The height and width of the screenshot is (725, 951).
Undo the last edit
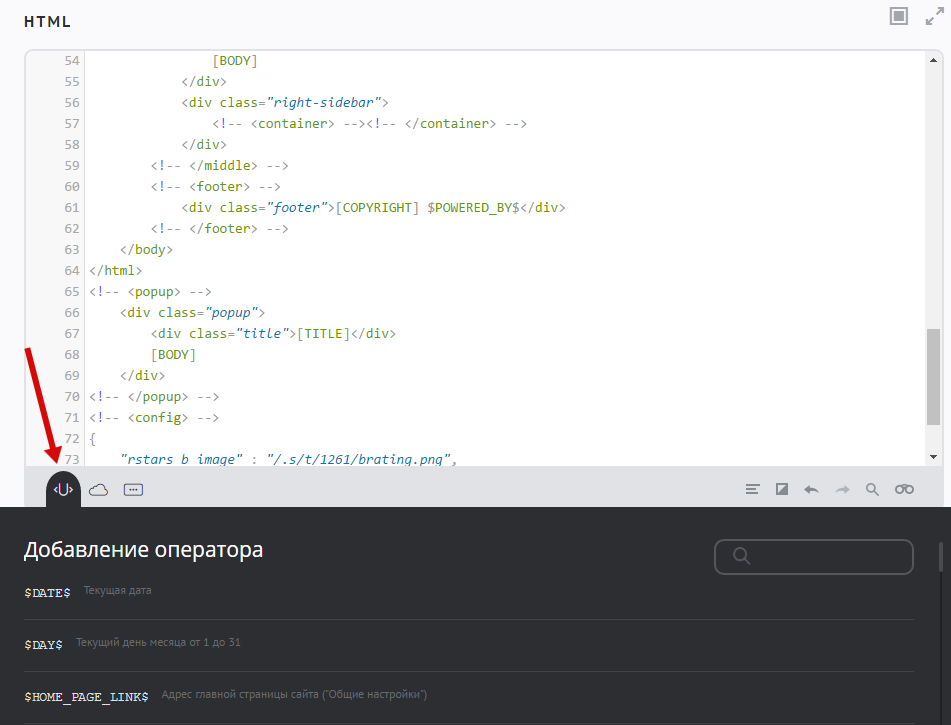811,489
